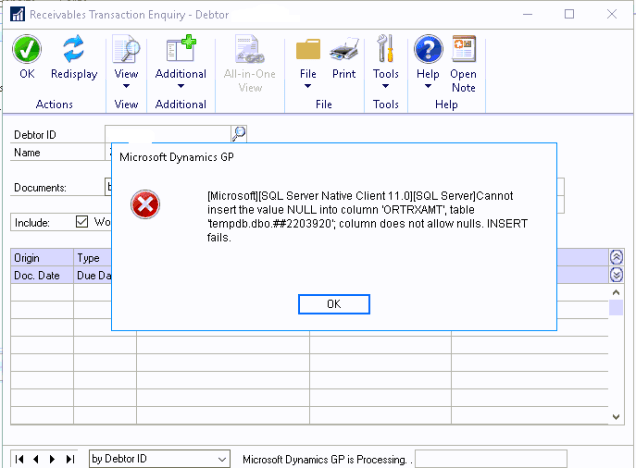Click the scrollbar down arrow in grid

coord(616,416)
